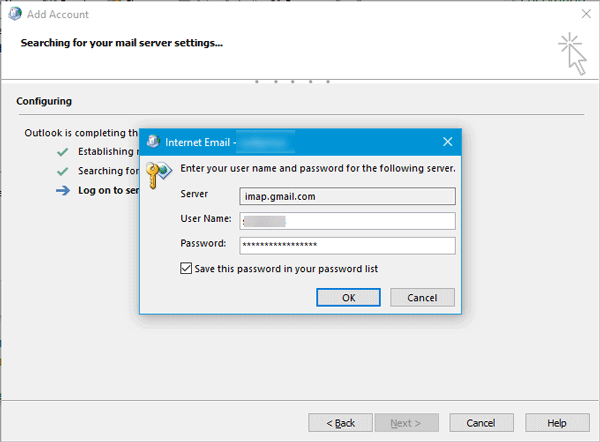Uncheck Save this password checkbox
The image size is (600, 442).
coord(186,268)
